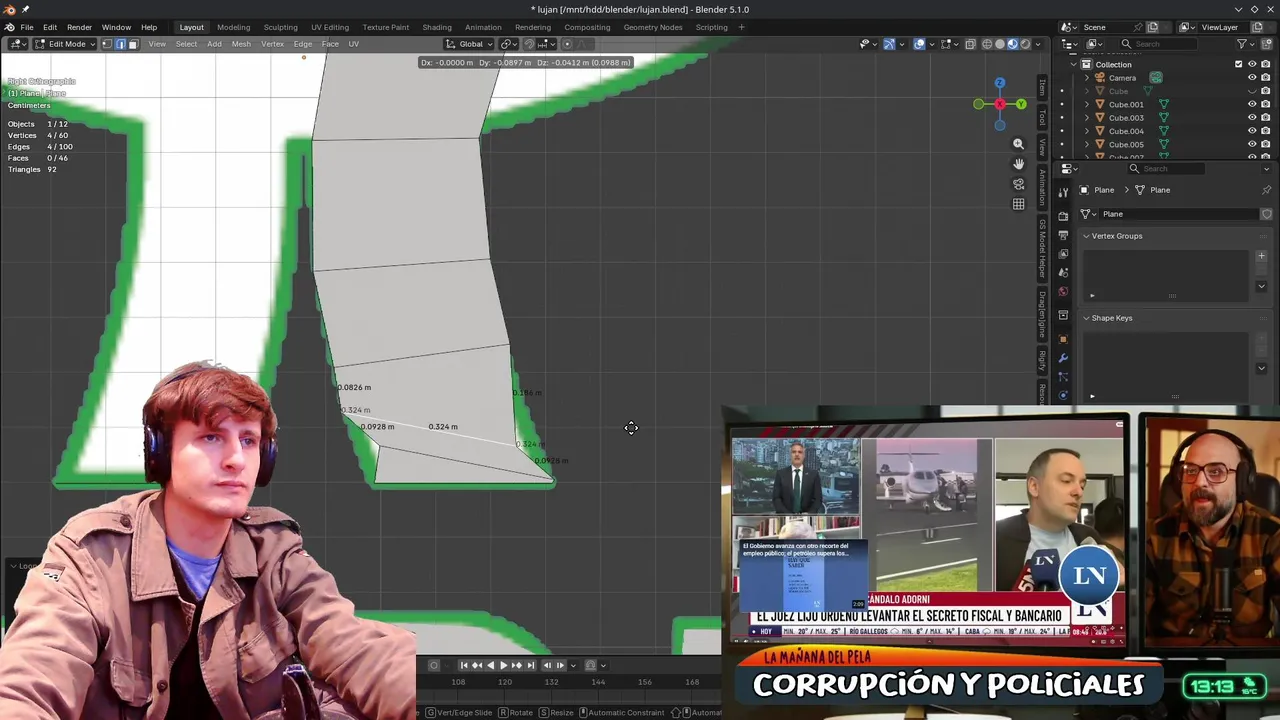Open Edit Mode dropdown
Screen dimensions: 1280x720
tap(65, 44)
